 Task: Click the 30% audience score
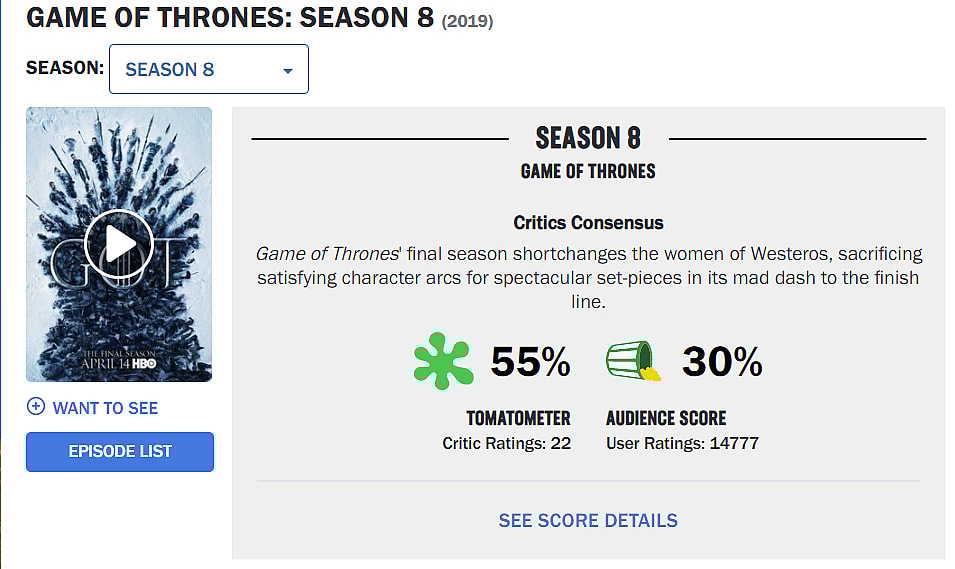722,362
